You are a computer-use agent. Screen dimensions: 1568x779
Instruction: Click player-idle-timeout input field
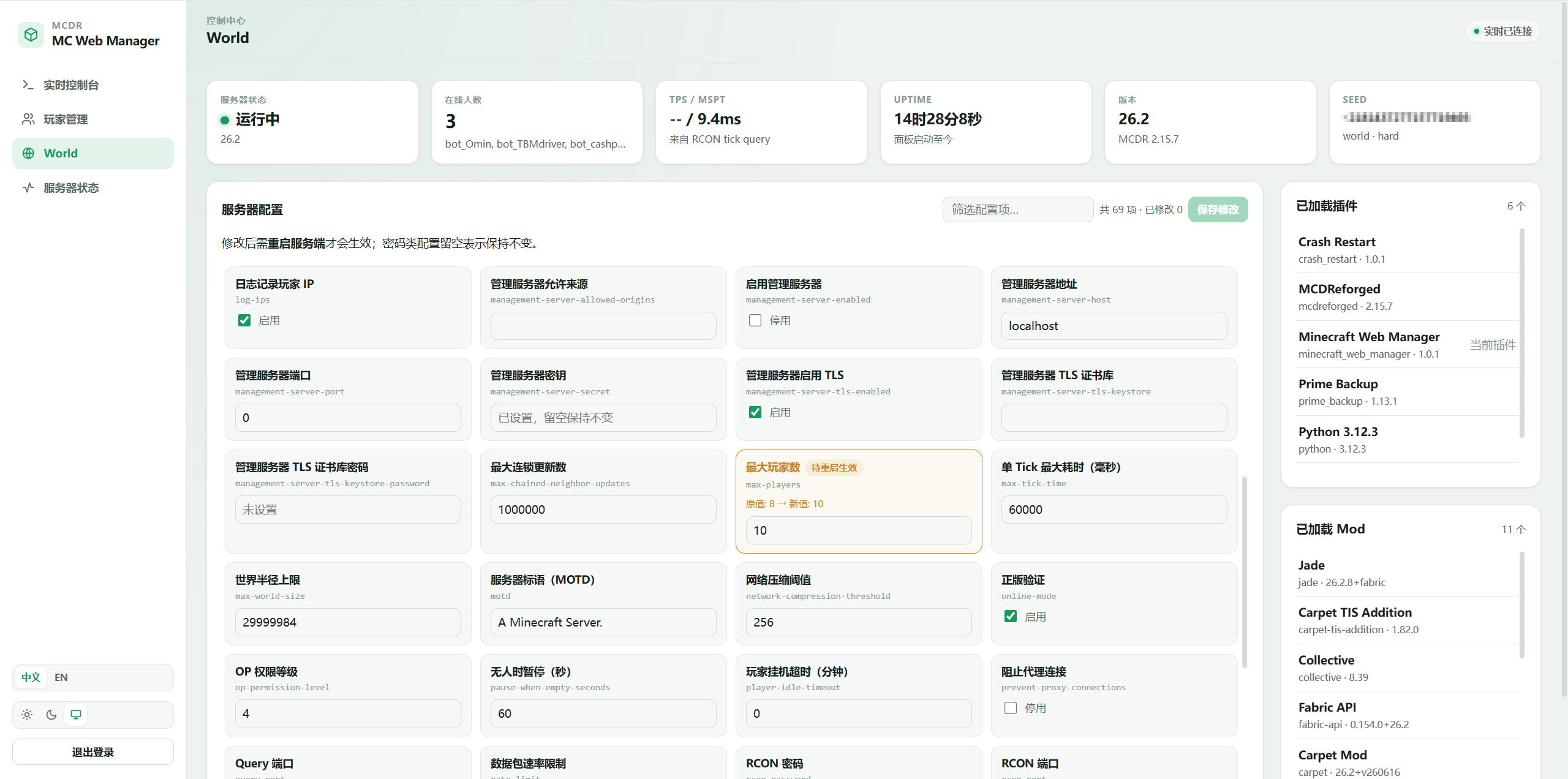(859, 713)
